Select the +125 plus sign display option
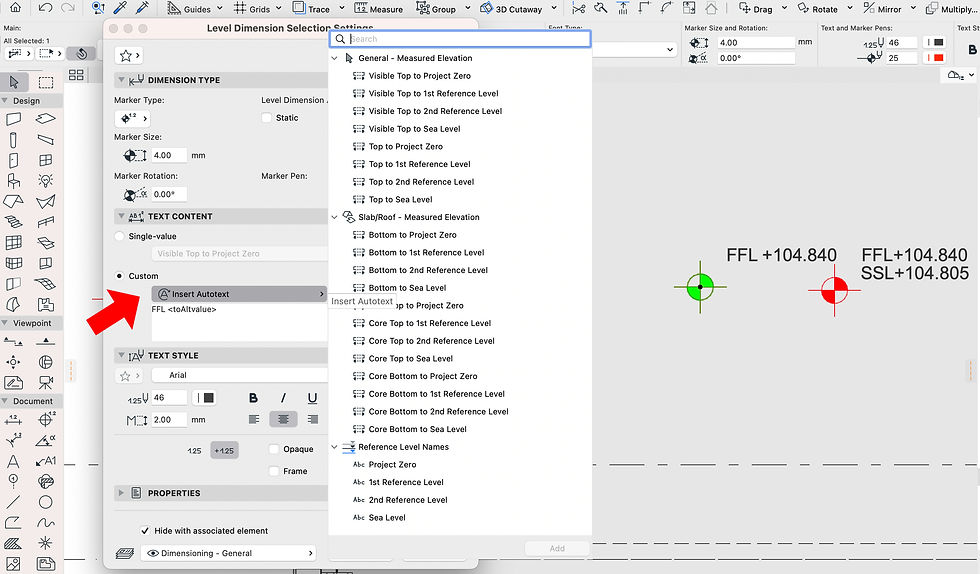The image size is (980, 574). pos(224,450)
